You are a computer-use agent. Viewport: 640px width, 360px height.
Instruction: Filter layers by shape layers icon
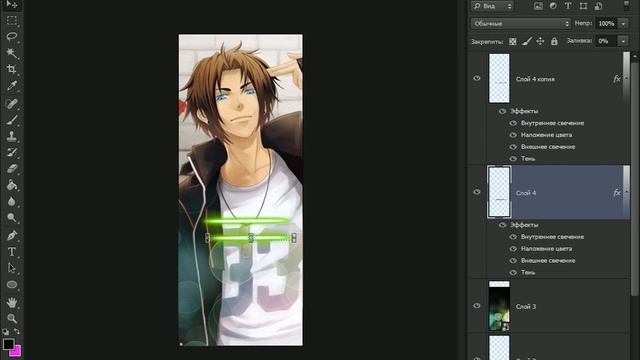coord(583,6)
